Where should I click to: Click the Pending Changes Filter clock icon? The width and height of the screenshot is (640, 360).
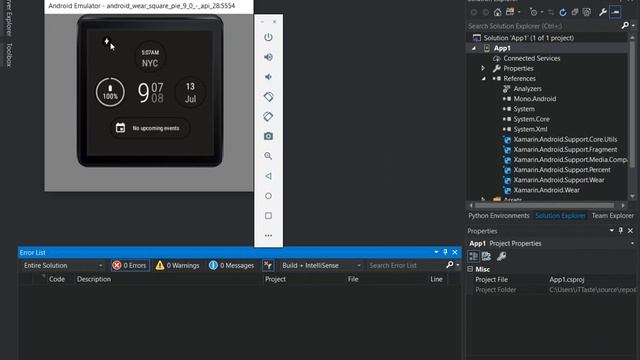533,12
